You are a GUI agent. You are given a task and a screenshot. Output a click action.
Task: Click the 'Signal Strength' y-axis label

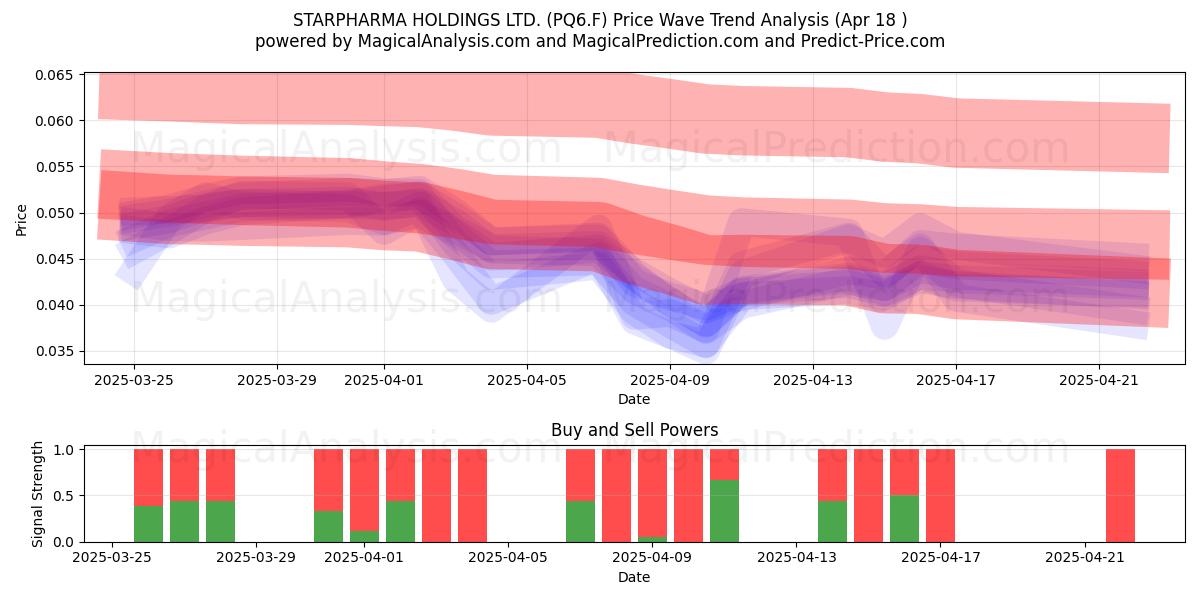pyautogui.click(x=39, y=493)
